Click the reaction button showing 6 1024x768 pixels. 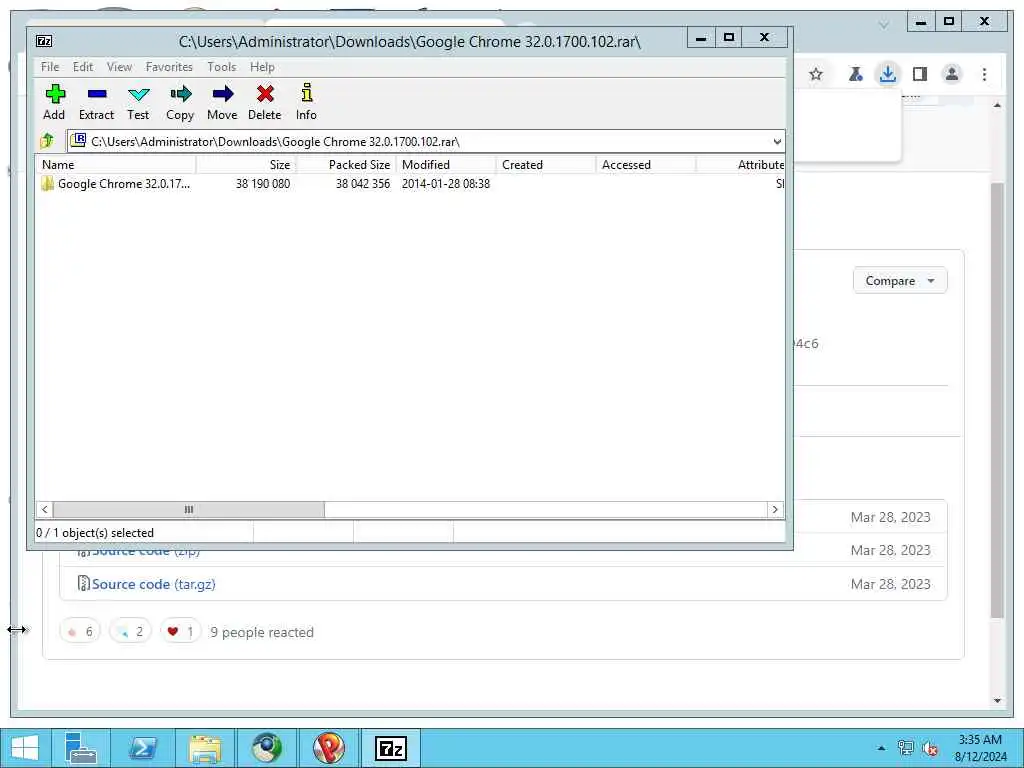click(x=80, y=632)
